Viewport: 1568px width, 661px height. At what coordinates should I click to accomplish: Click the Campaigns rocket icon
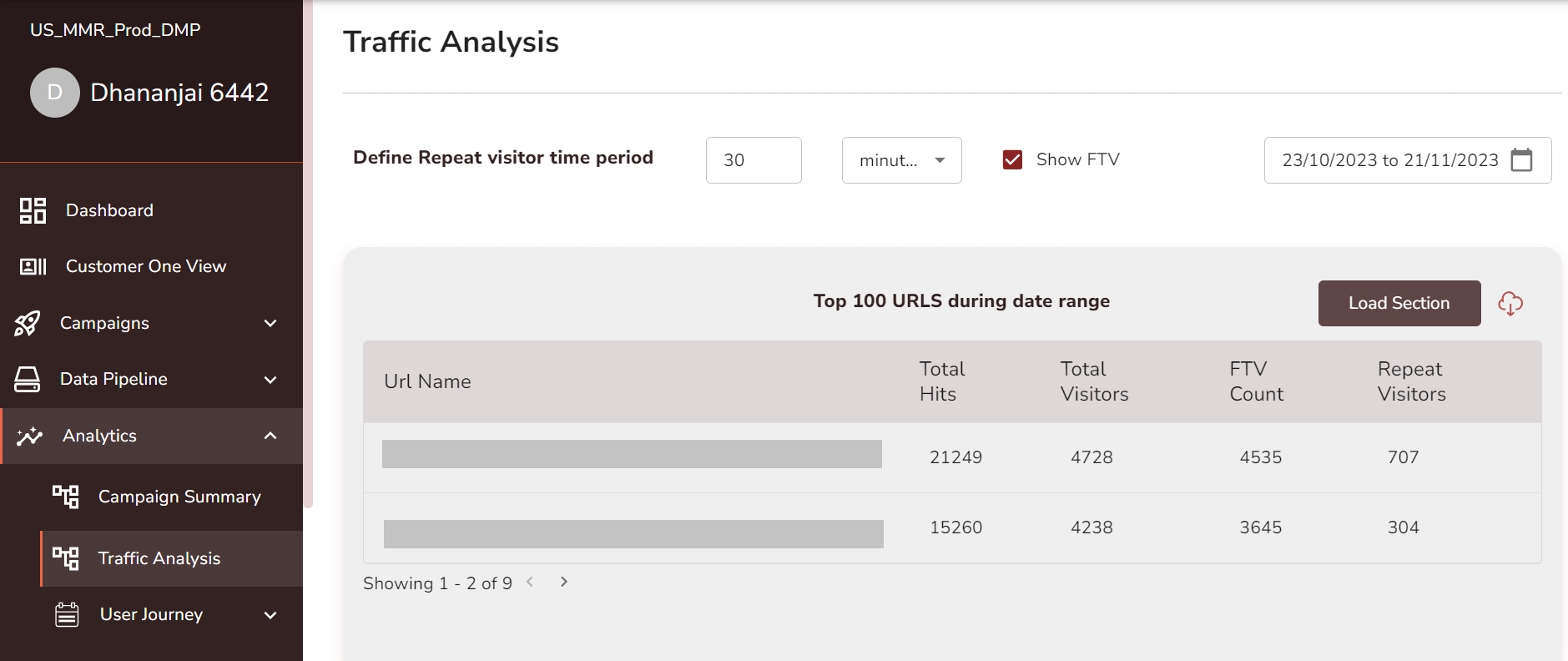point(28,323)
